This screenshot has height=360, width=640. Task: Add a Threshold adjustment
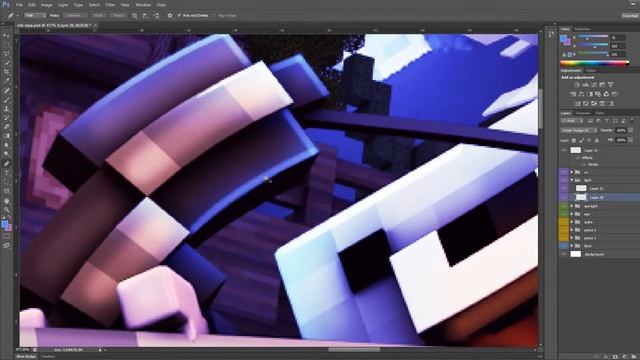pyautogui.click(x=594, y=103)
